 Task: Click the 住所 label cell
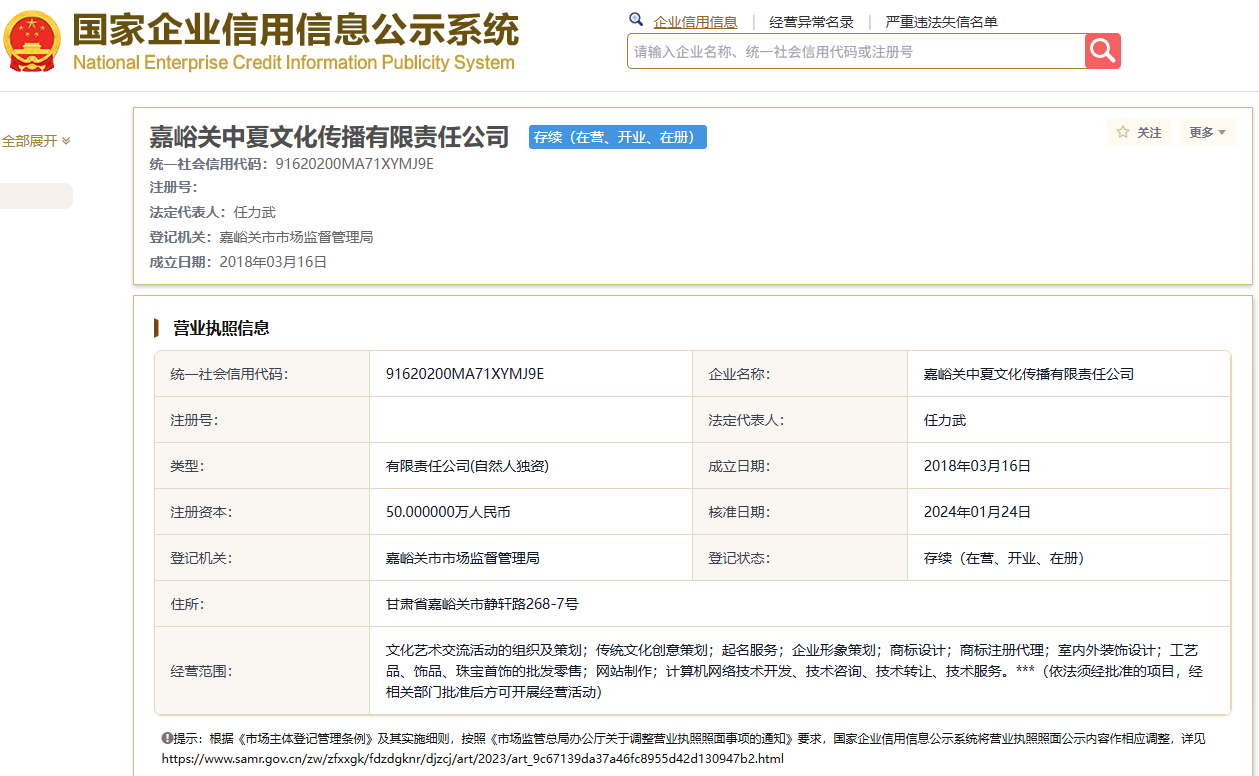262,604
